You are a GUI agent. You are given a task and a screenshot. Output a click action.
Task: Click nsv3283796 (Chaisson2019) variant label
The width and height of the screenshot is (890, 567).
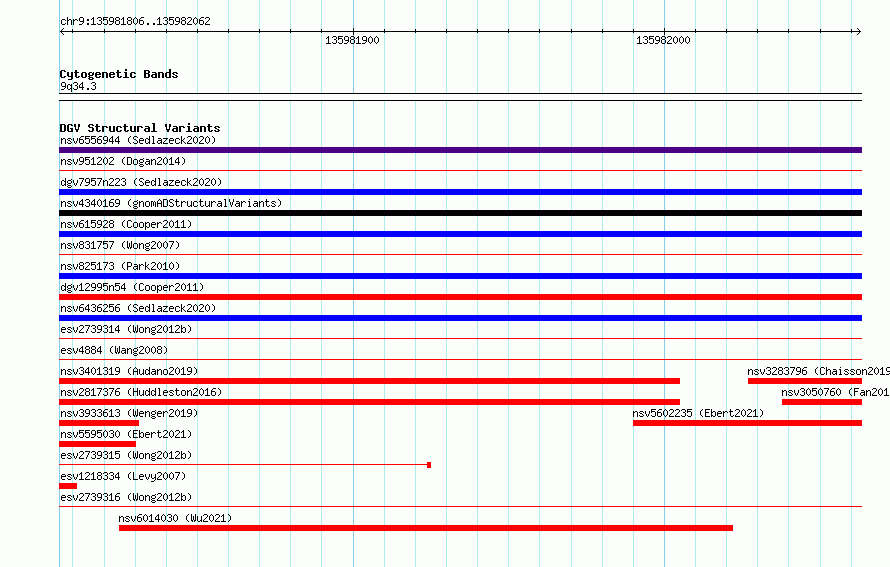pos(818,371)
